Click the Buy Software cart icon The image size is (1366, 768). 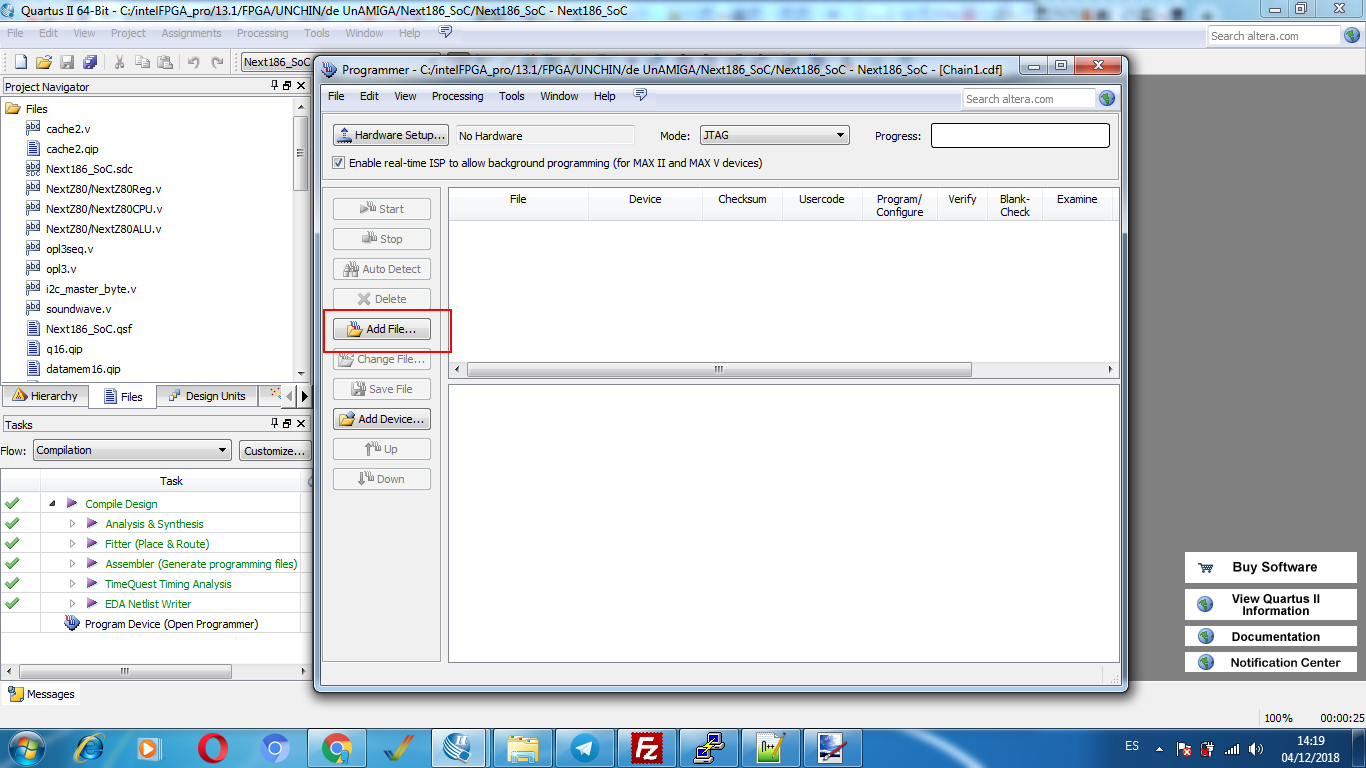click(x=1205, y=567)
